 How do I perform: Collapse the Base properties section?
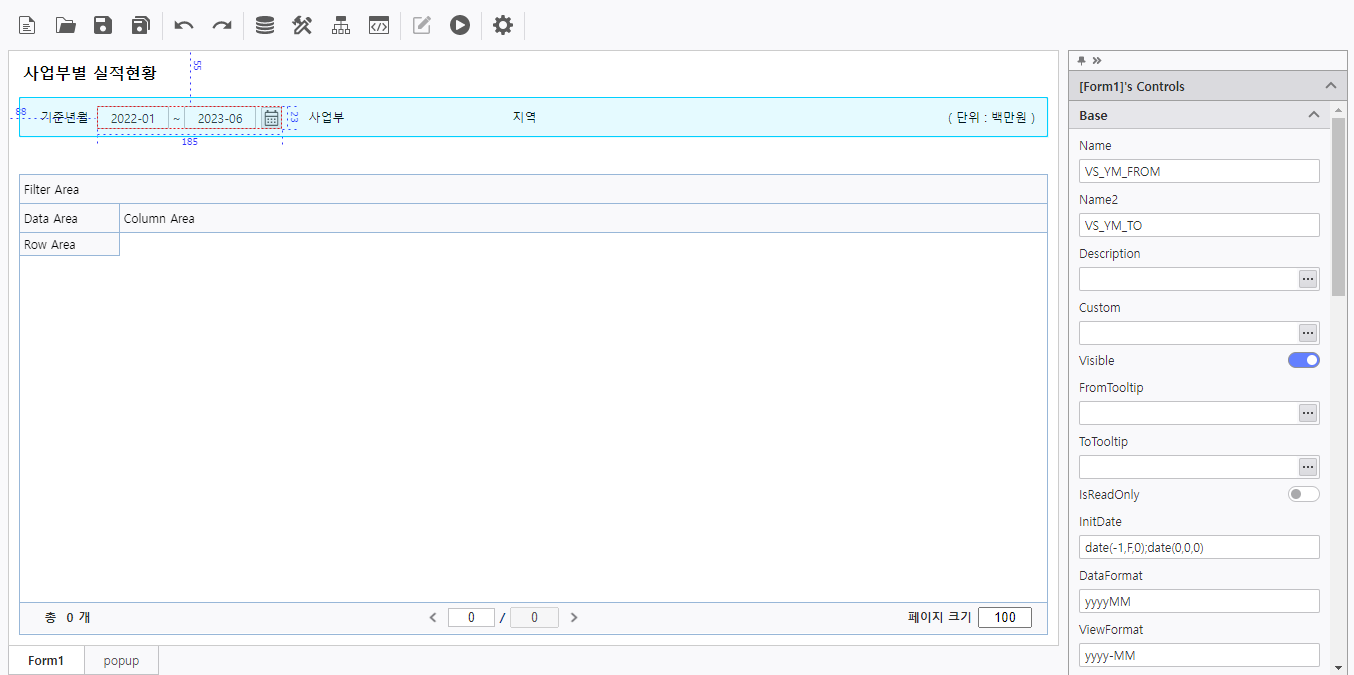click(x=1314, y=115)
